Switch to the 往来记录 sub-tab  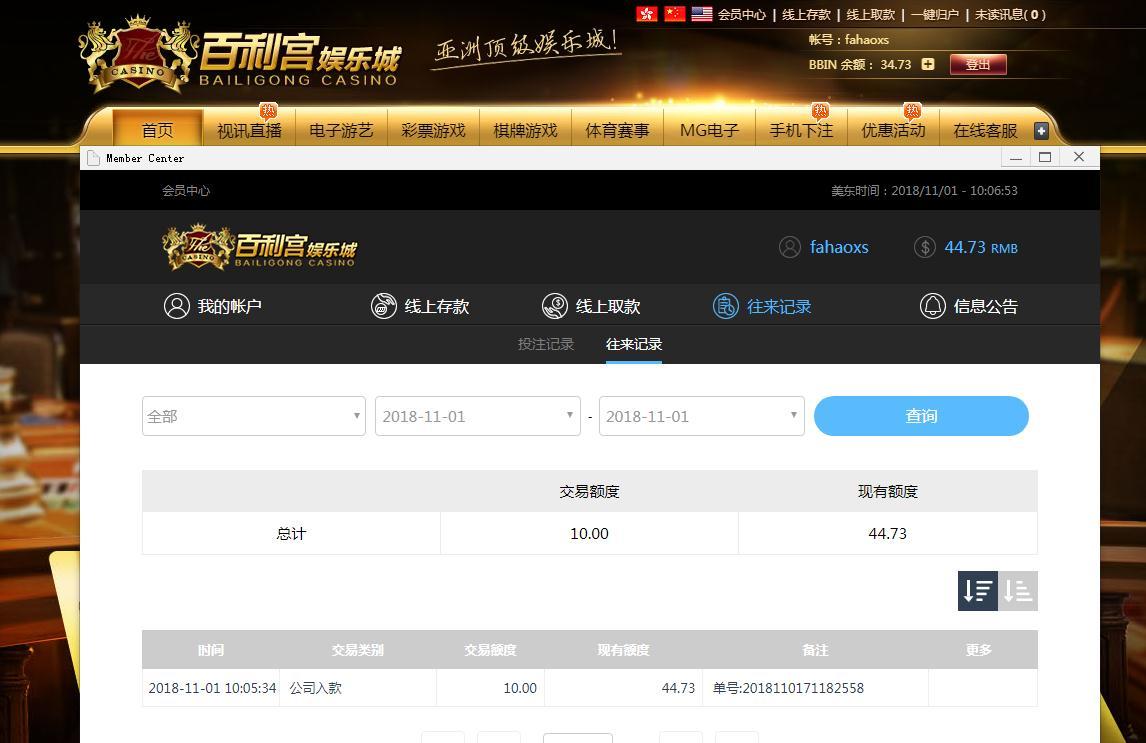[634, 344]
